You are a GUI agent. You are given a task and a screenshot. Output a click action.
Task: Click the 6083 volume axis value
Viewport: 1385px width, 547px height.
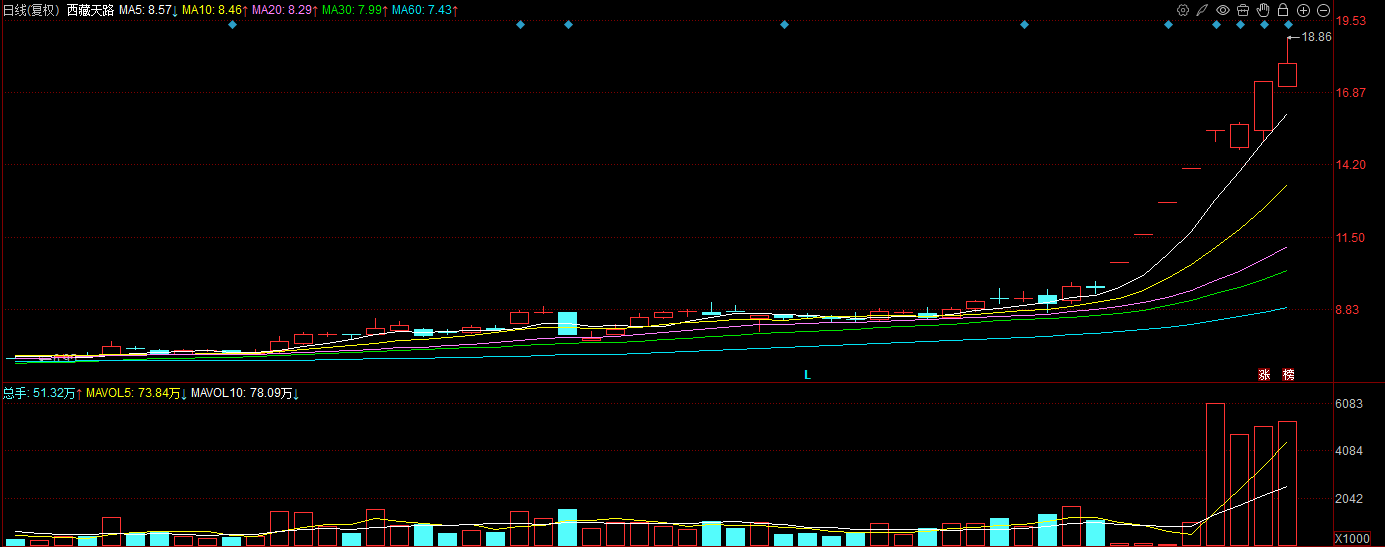(1350, 404)
